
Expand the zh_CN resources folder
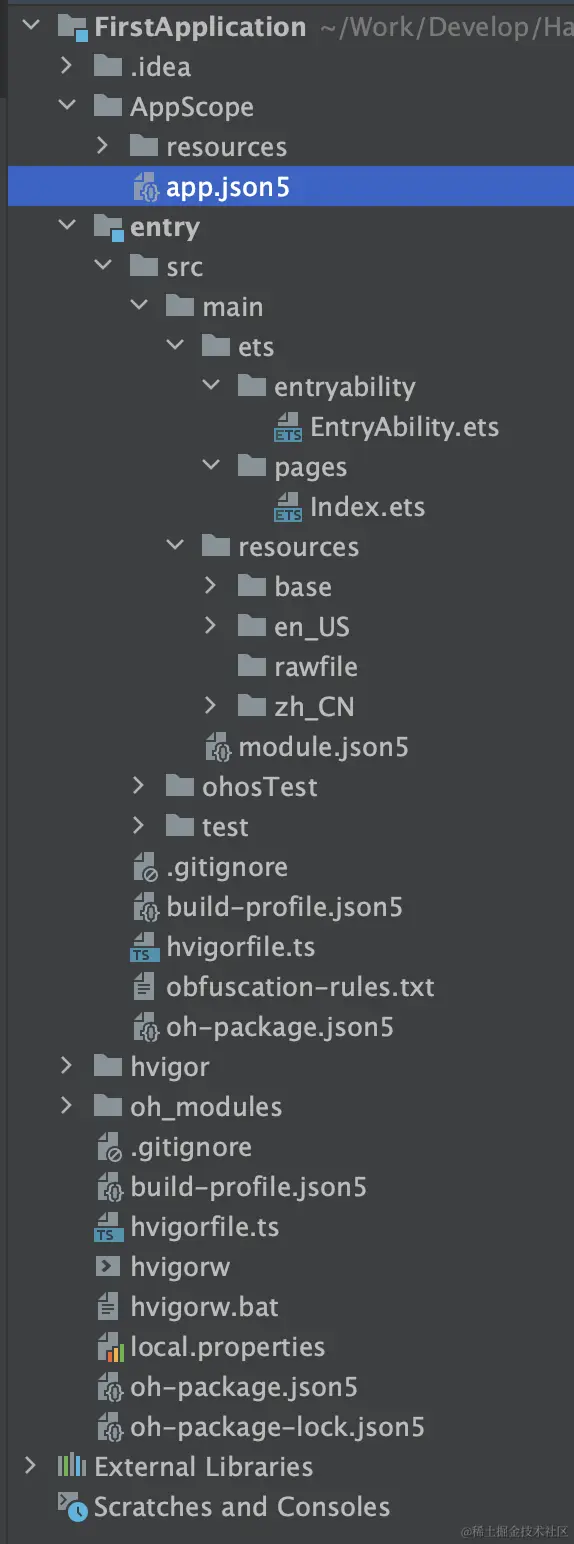coord(210,706)
